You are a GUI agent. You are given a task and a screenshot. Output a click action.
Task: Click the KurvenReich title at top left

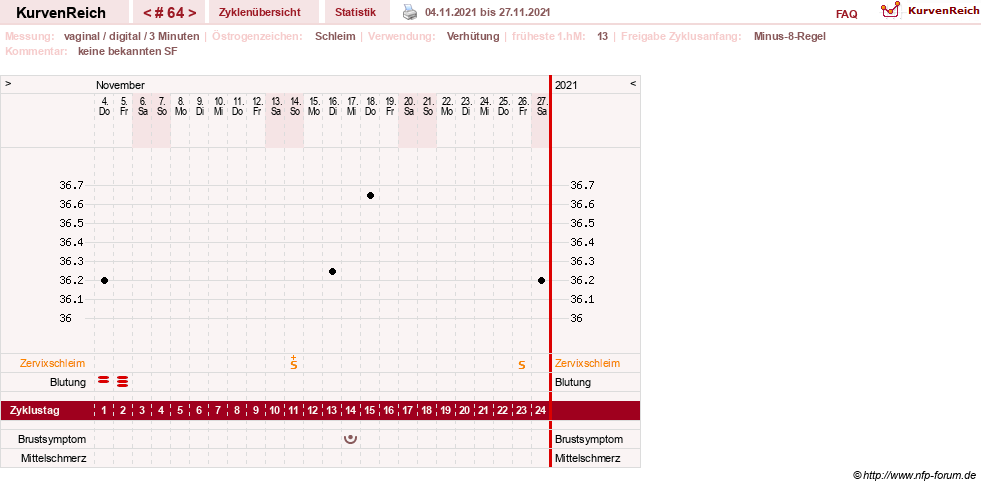tap(61, 13)
